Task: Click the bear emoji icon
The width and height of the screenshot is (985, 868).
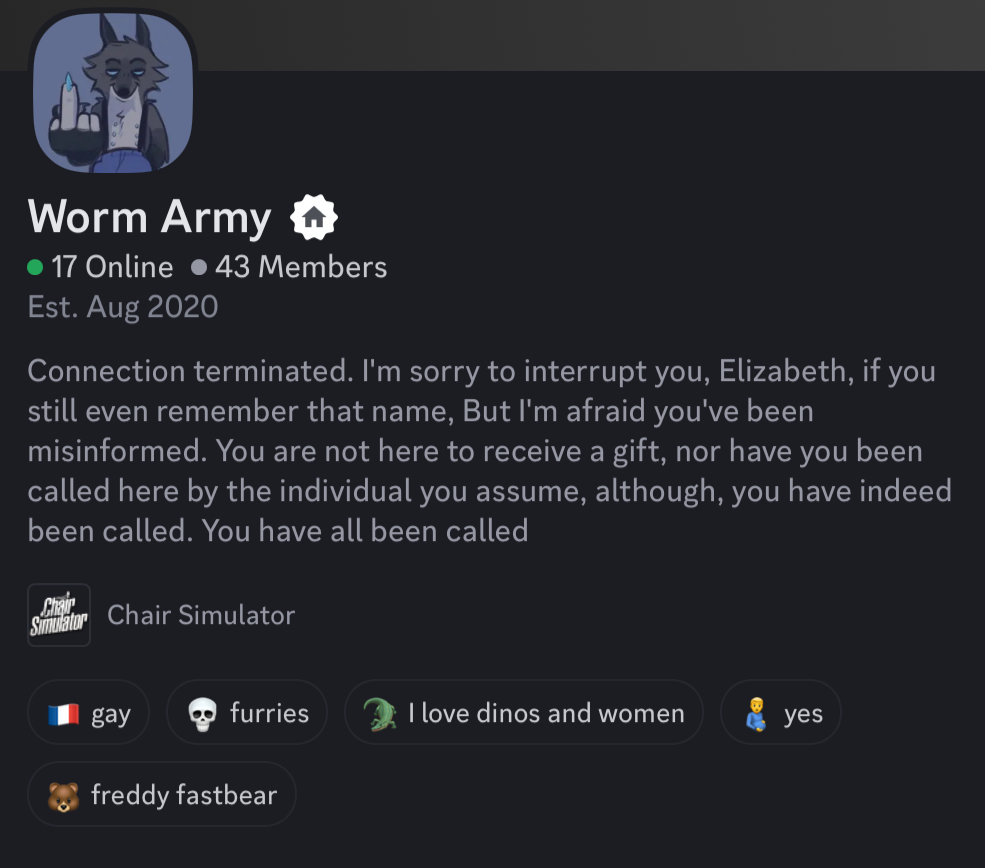Action: click(x=63, y=796)
